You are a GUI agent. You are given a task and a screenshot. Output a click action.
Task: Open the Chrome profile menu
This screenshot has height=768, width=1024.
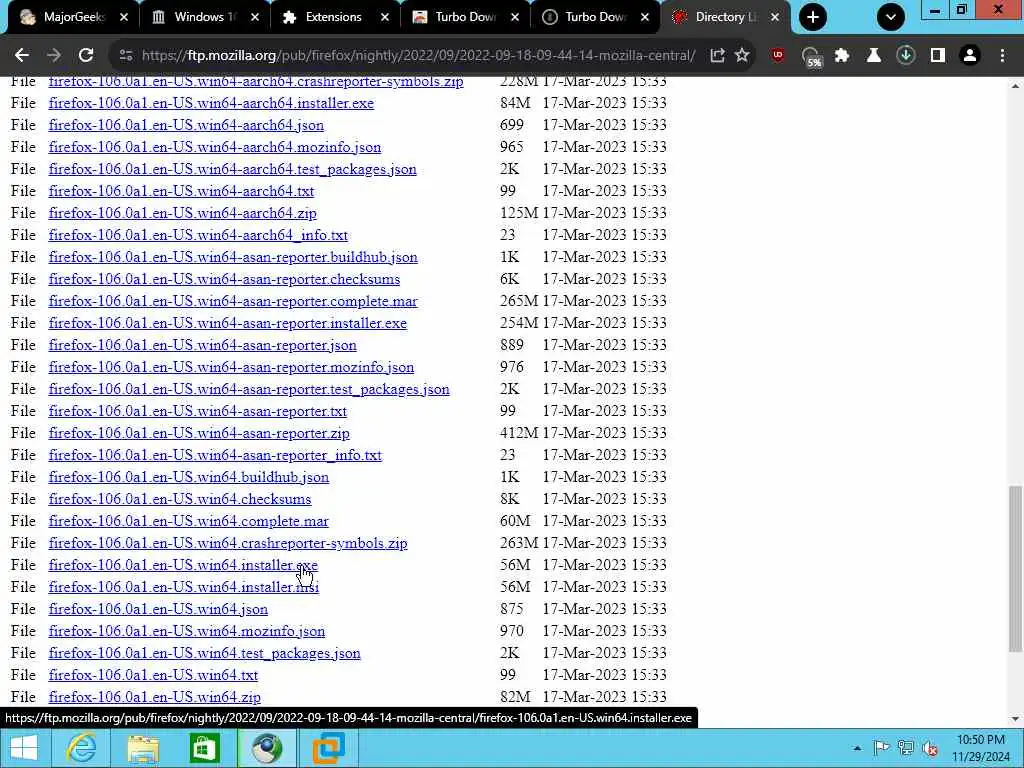[970, 56]
